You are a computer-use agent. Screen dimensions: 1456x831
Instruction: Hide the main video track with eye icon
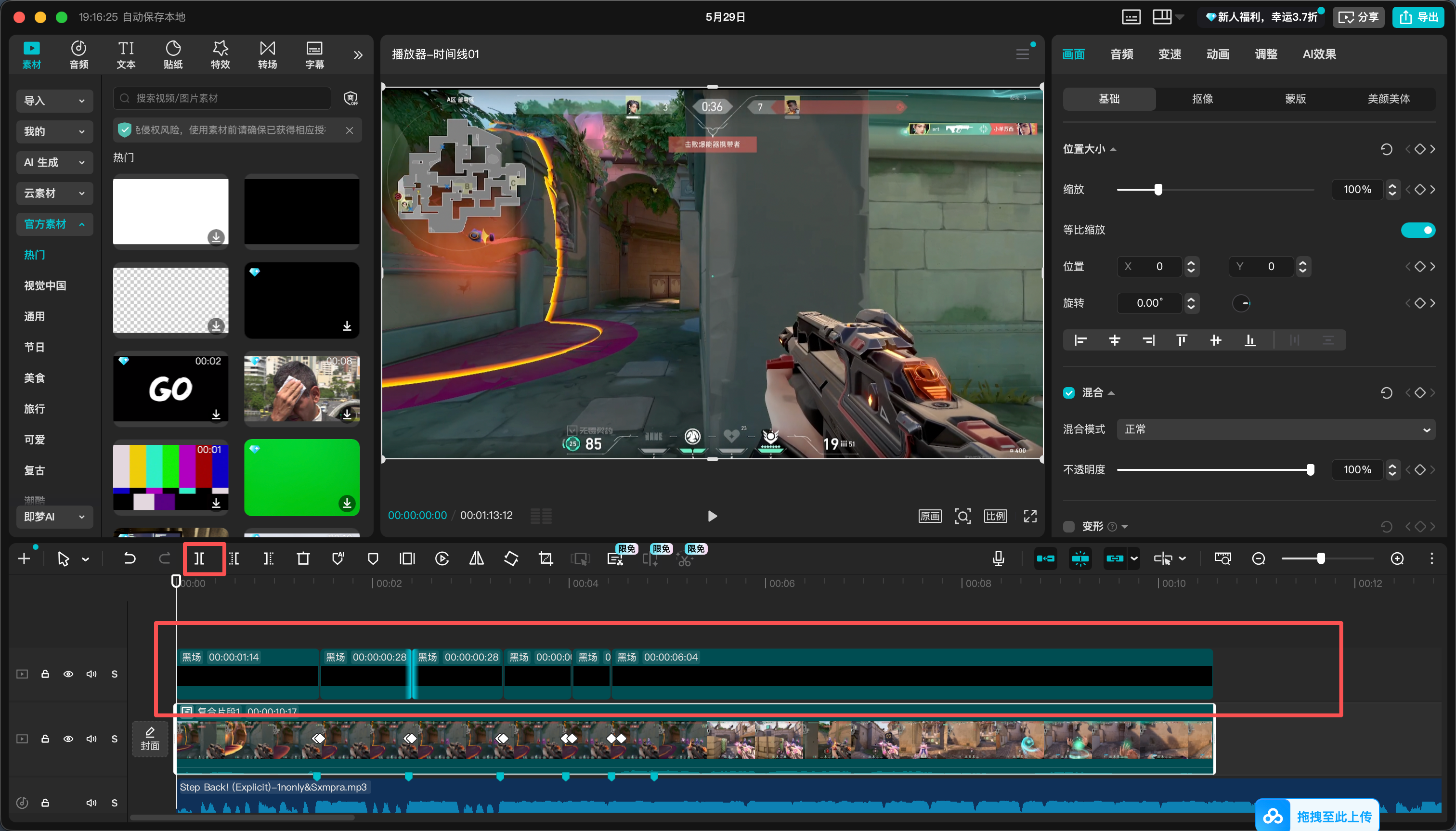tap(68, 739)
